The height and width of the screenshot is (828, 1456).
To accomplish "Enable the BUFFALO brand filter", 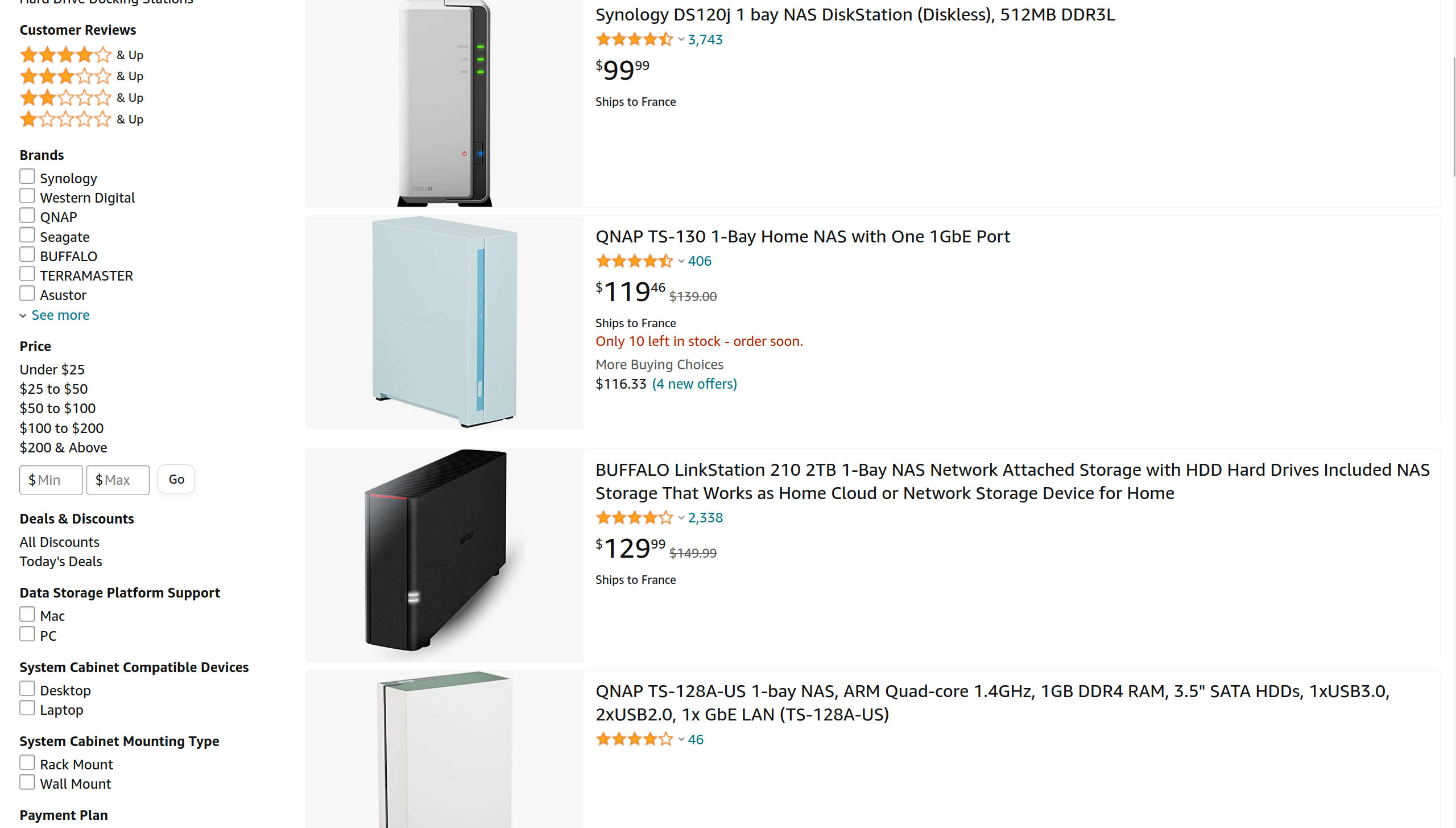I will (27, 254).
